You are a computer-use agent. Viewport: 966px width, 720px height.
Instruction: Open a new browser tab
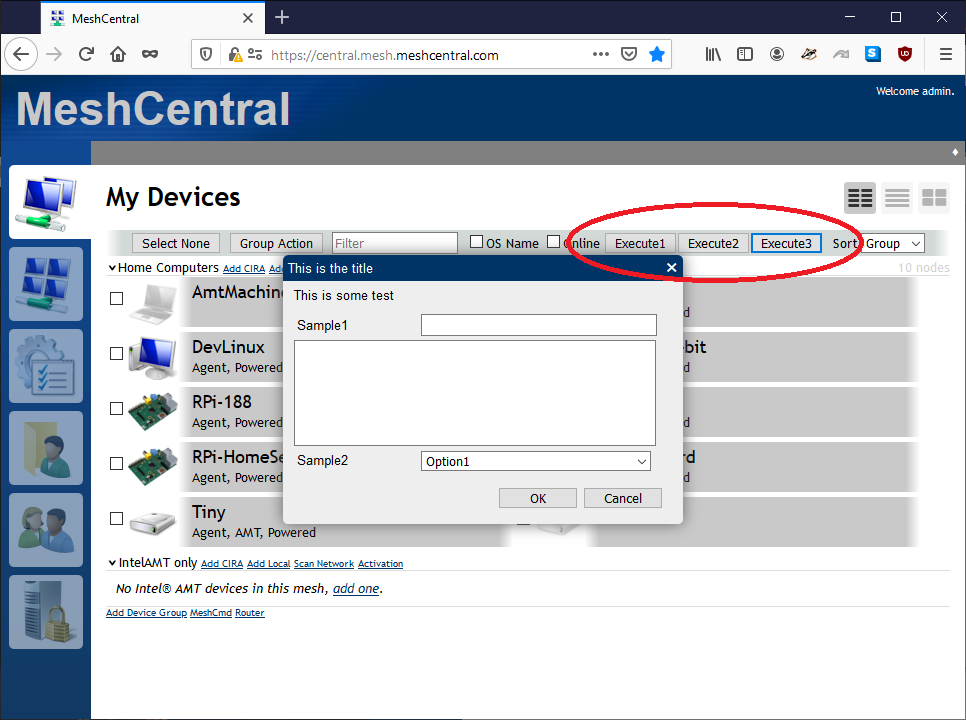click(x=281, y=17)
